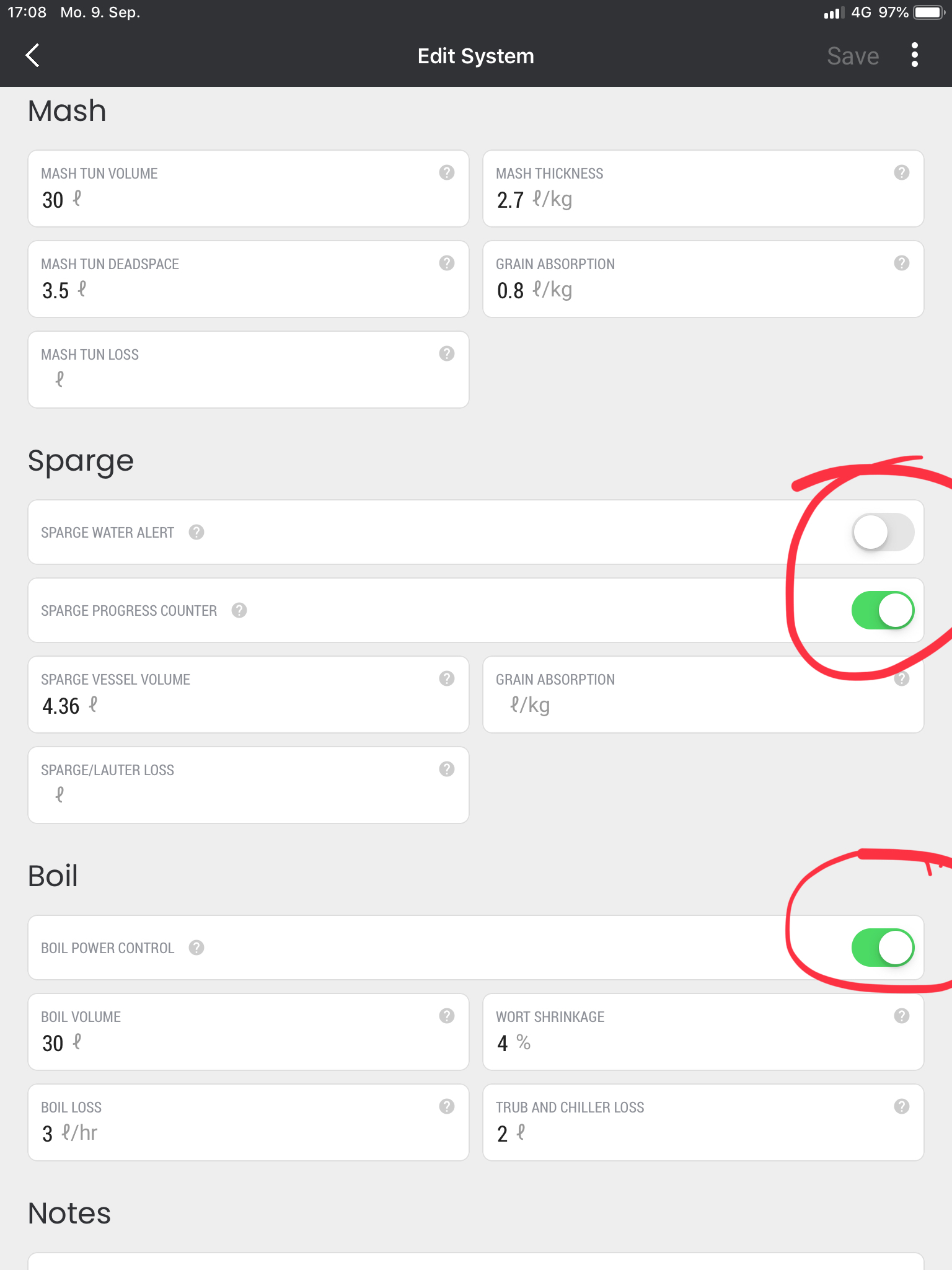Enable the Sparge Water Alert switch
Screen dimensions: 952x1270
tap(883, 533)
